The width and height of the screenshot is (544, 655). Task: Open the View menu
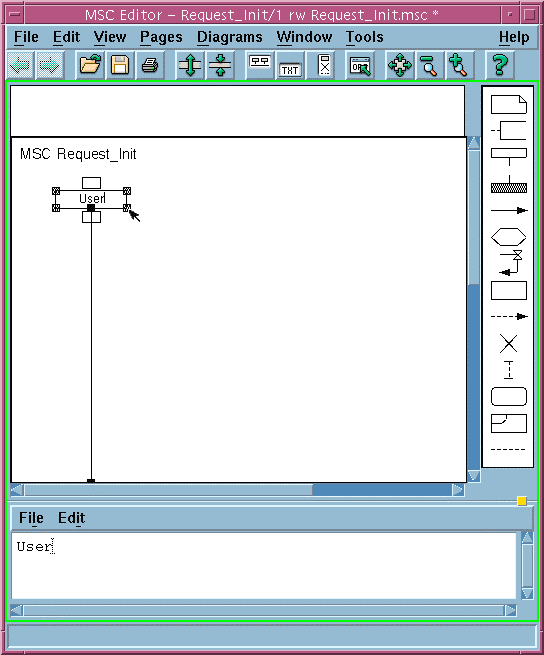(x=110, y=37)
